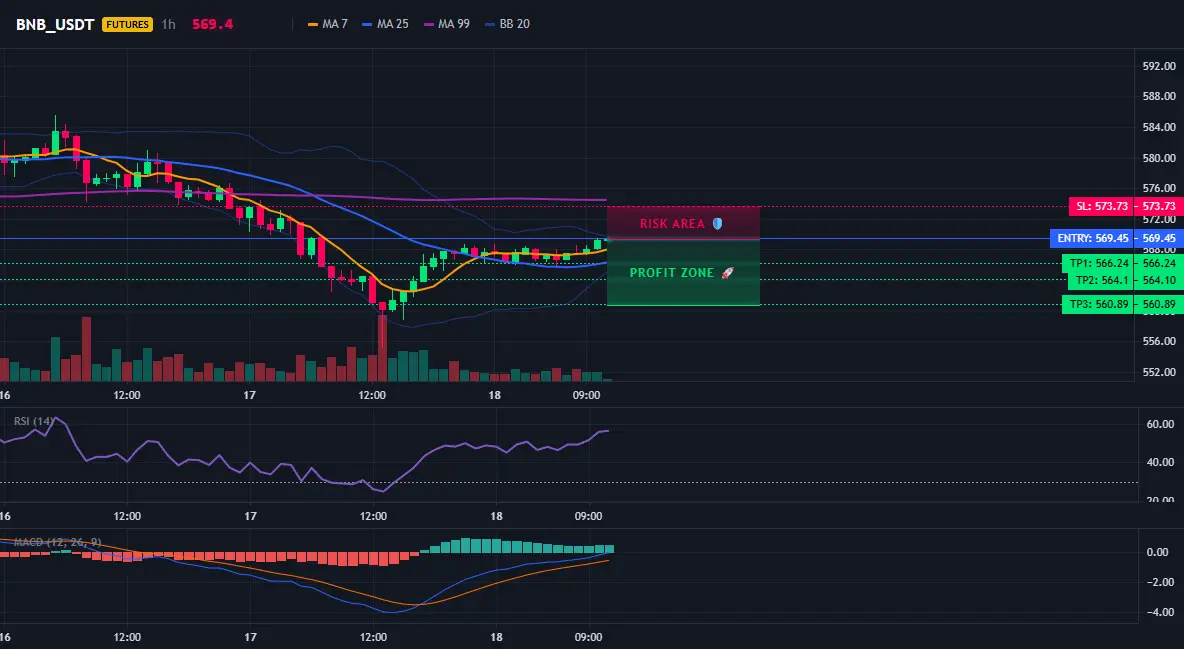Image resolution: width=1184 pixels, height=649 pixels.
Task: Toggle the MA 7 legend item
Action: 328,24
